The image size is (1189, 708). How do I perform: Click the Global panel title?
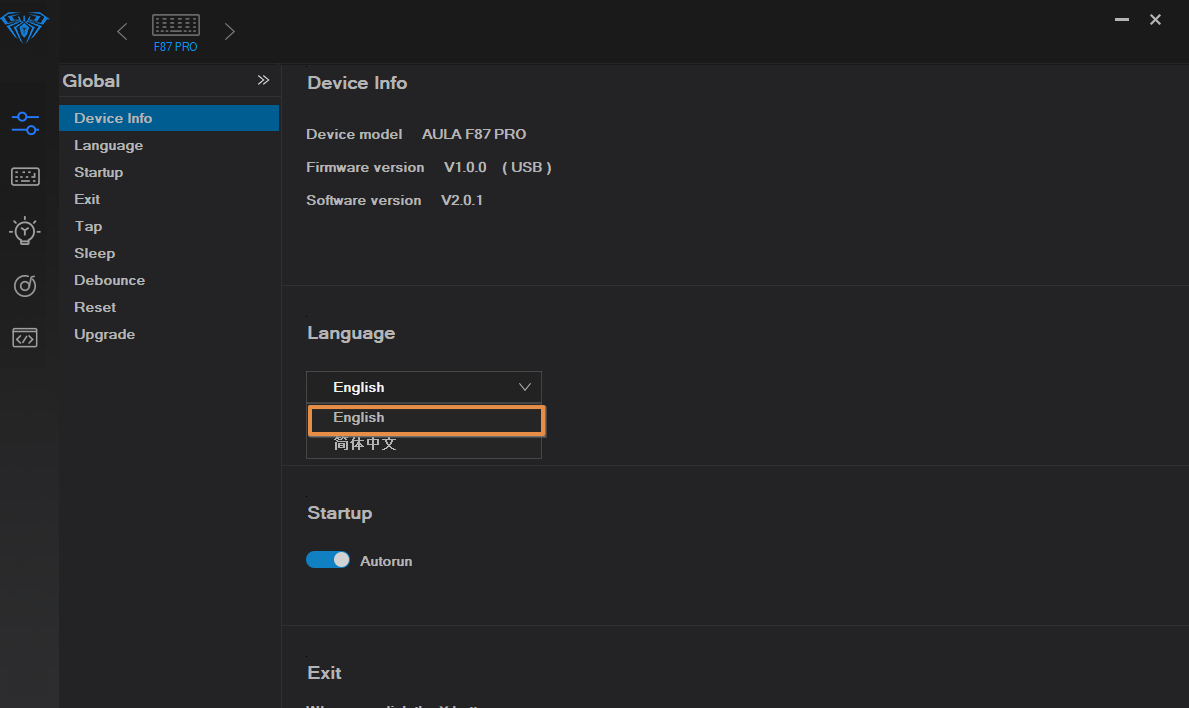[x=91, y=81]
